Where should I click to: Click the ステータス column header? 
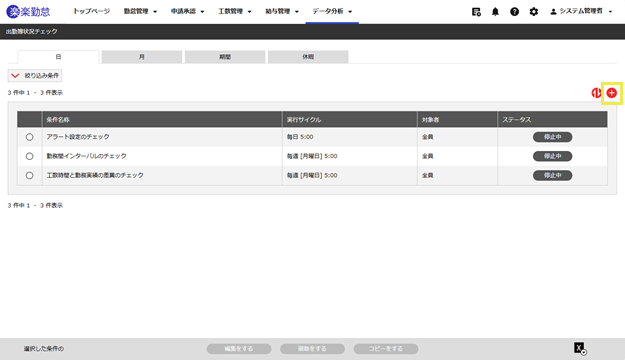click(x=552, y=120)
